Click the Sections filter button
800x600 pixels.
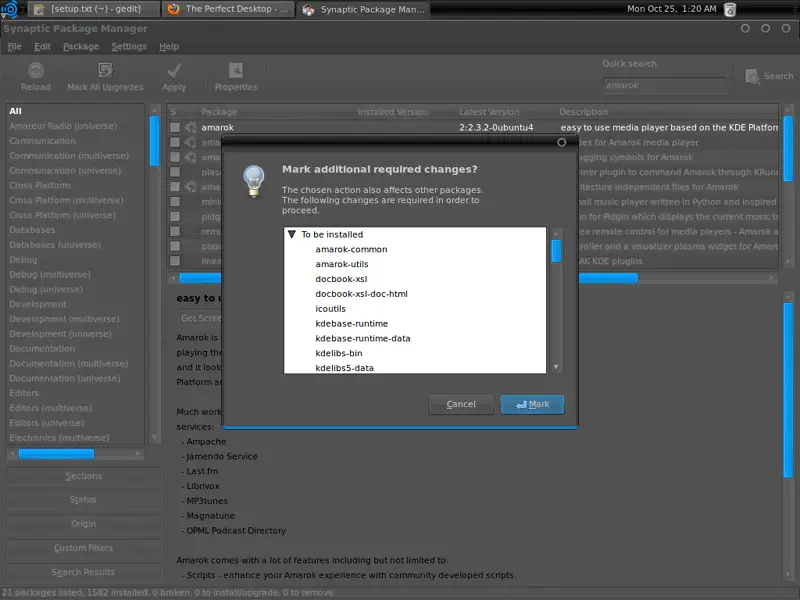point(84,476)
